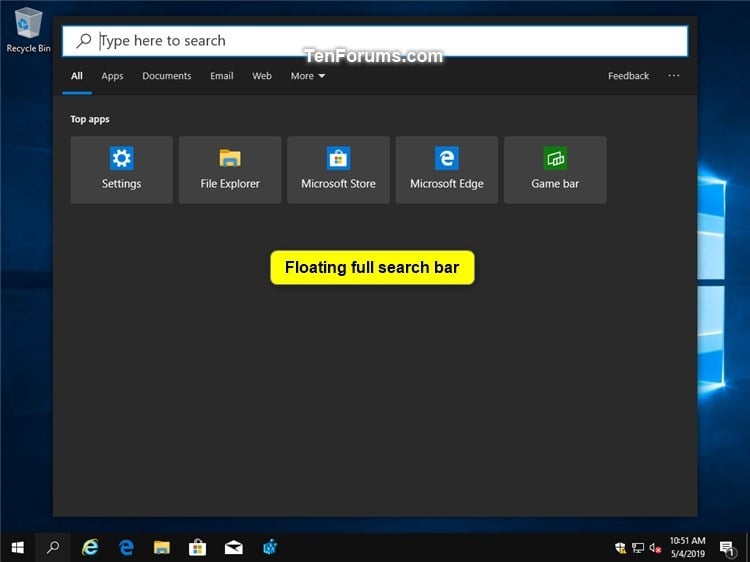The image size is (750, 562).
Task: Open Microsoft Edge from taskbar
Action: pos(126,547)
